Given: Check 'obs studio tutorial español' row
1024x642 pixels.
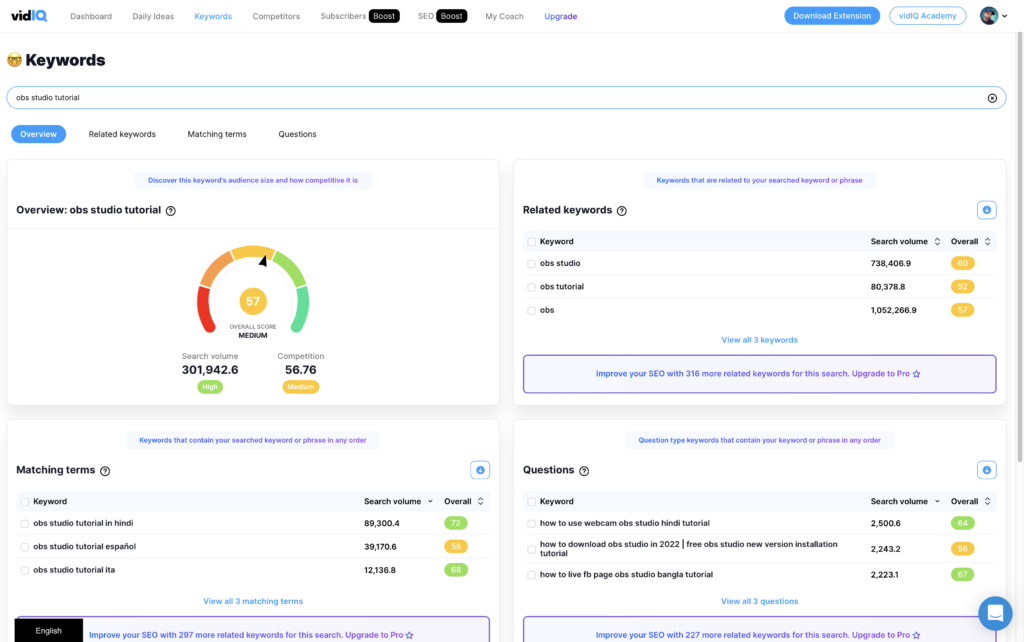Looking at the screenshot, I should (25, 547).
